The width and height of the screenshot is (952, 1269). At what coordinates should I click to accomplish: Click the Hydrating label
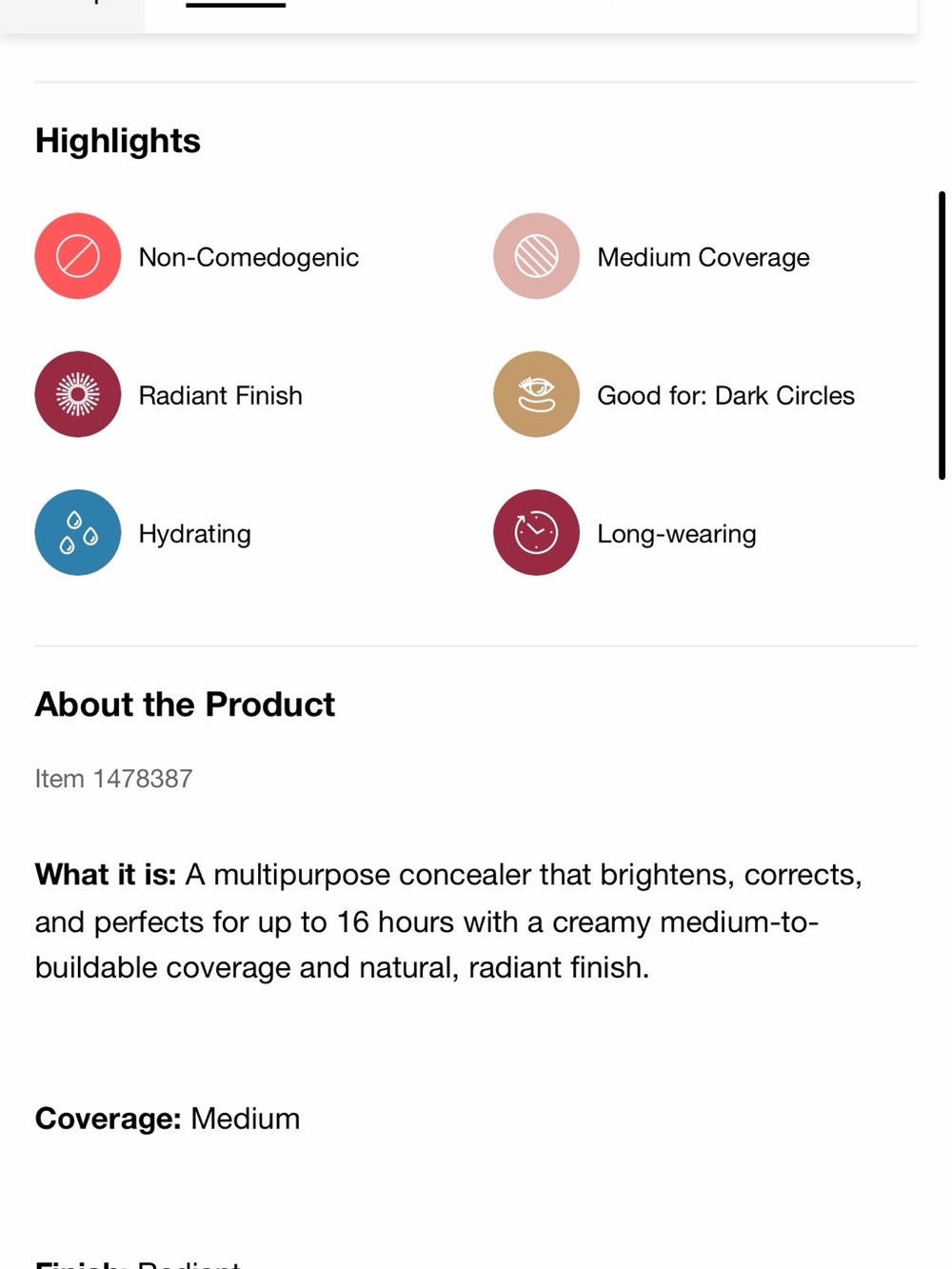tap(194, 533)
